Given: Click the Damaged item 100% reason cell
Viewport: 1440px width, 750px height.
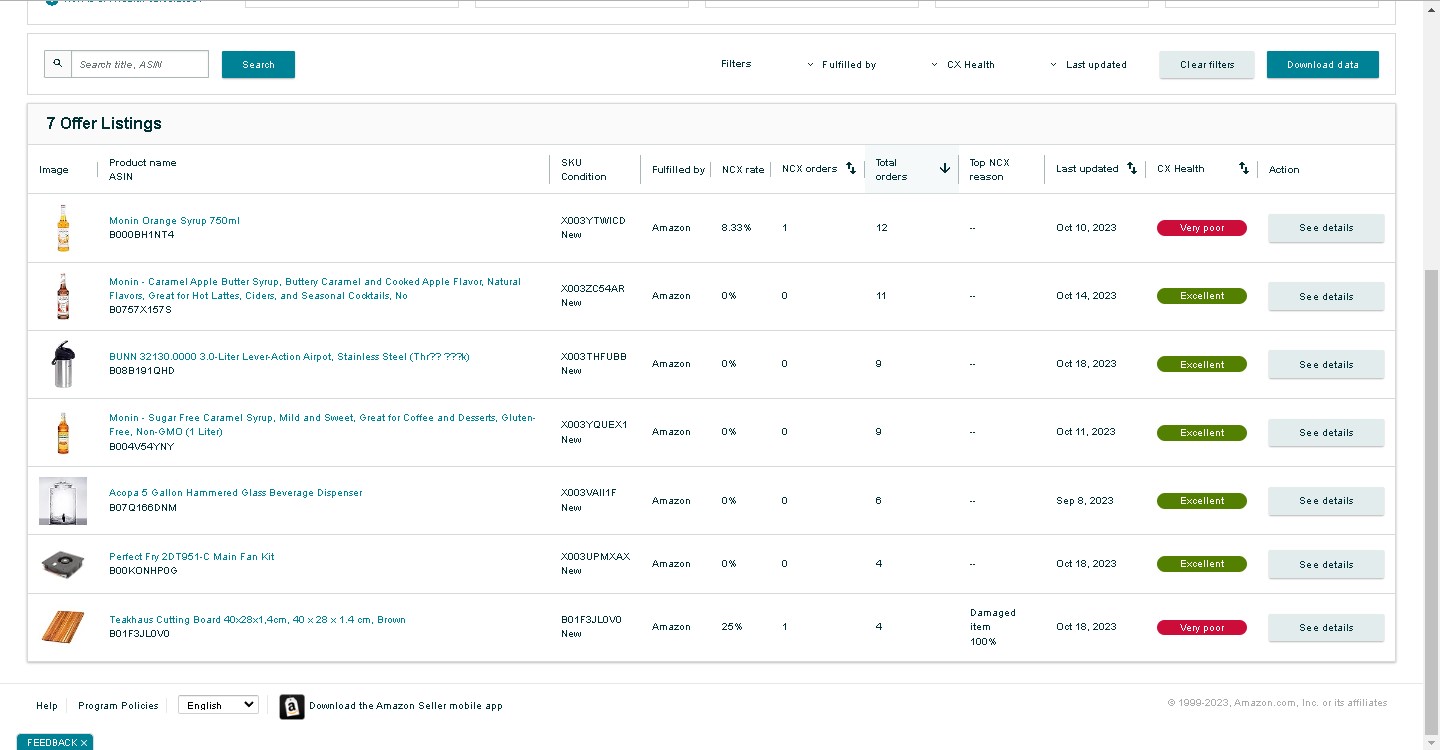Looking at the screenshot, I should 992,627.
